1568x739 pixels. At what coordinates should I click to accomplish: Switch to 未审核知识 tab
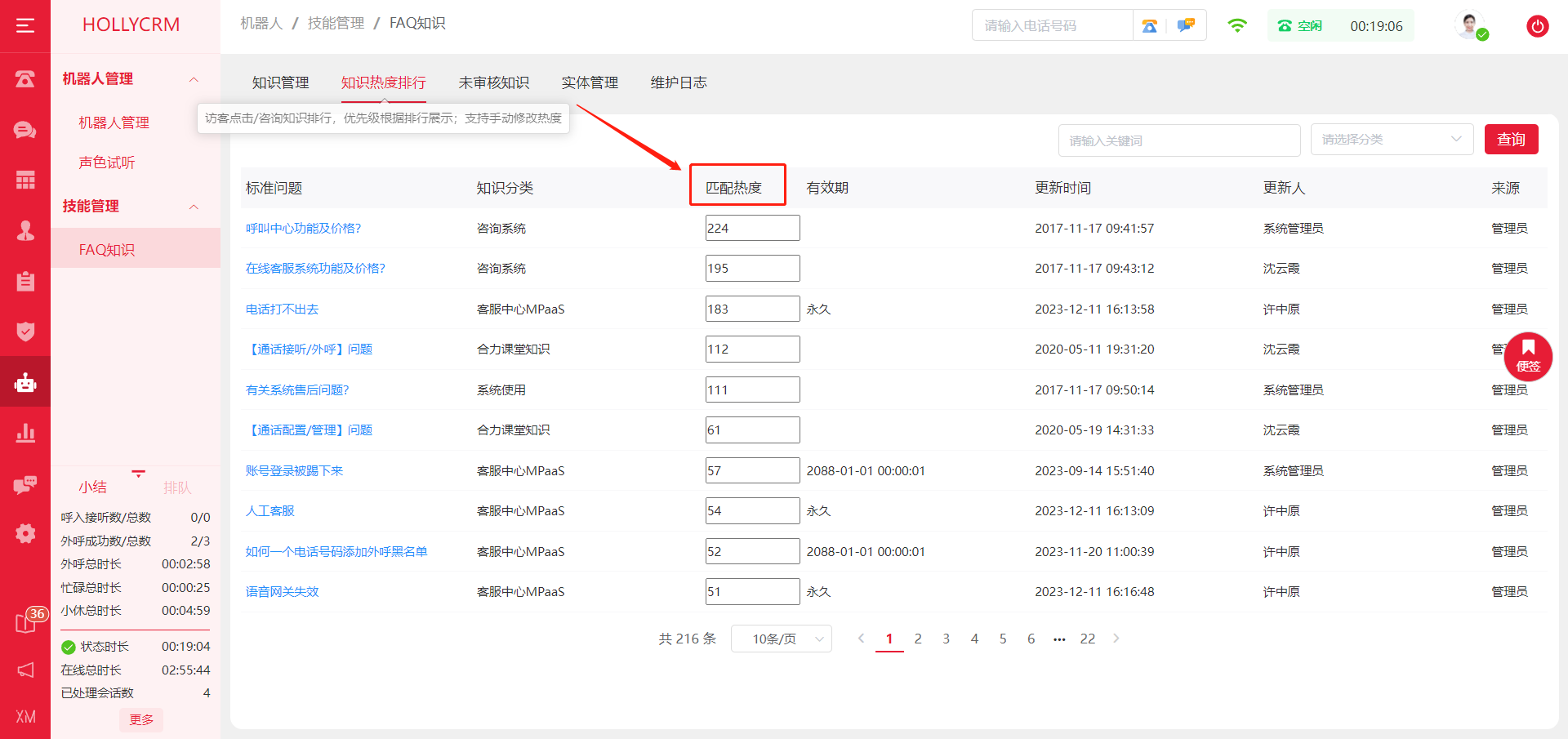click(x=493, y=82)
